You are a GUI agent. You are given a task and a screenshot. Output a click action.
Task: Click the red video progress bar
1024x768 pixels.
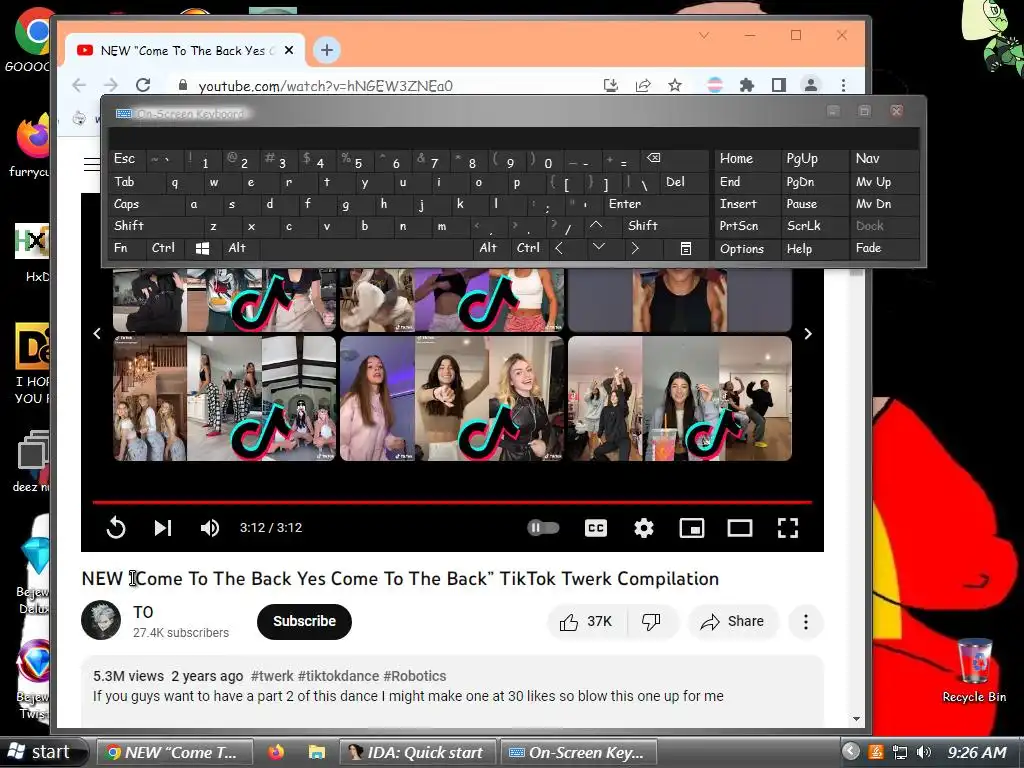click(x=452, y=502)
